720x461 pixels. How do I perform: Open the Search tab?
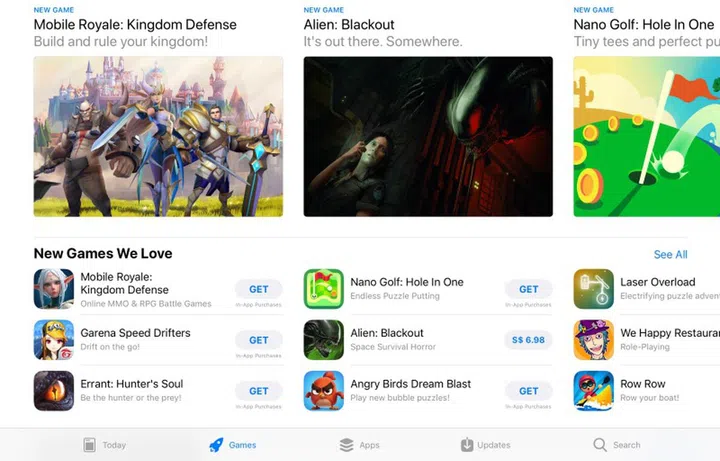(617, 445)
